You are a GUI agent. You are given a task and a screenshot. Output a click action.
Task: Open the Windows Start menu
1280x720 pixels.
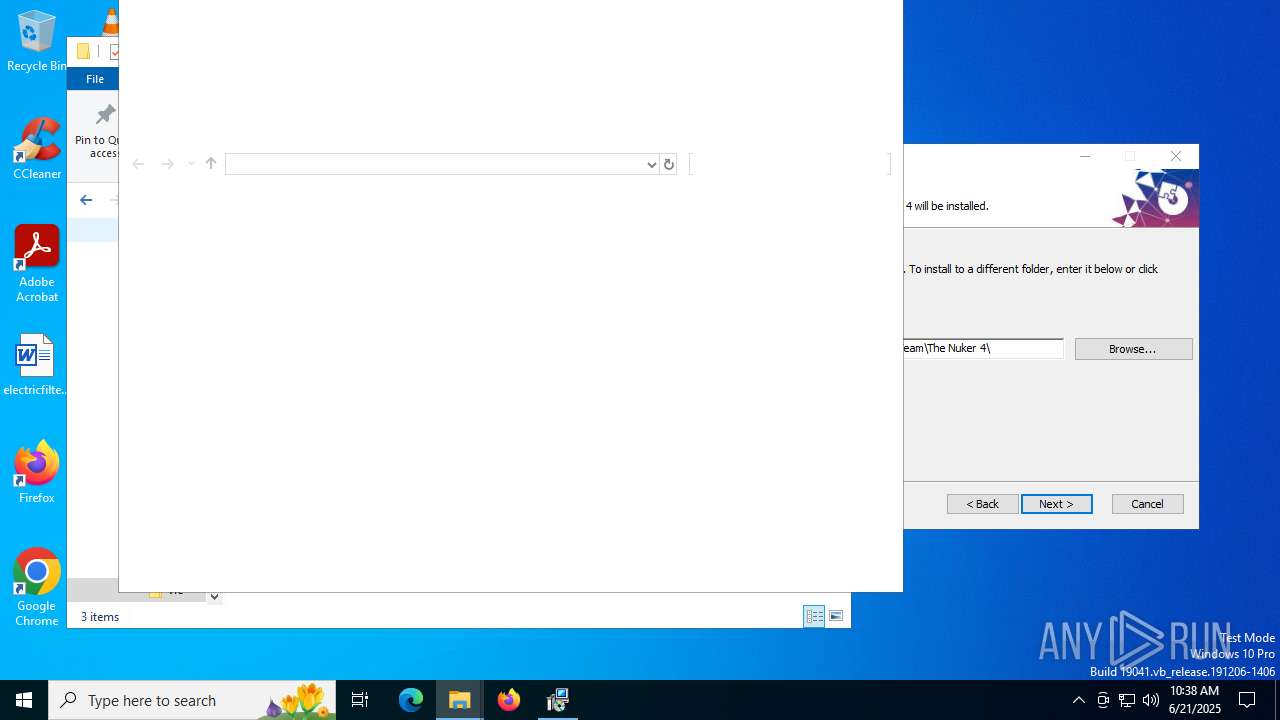(x=24, y=700)
